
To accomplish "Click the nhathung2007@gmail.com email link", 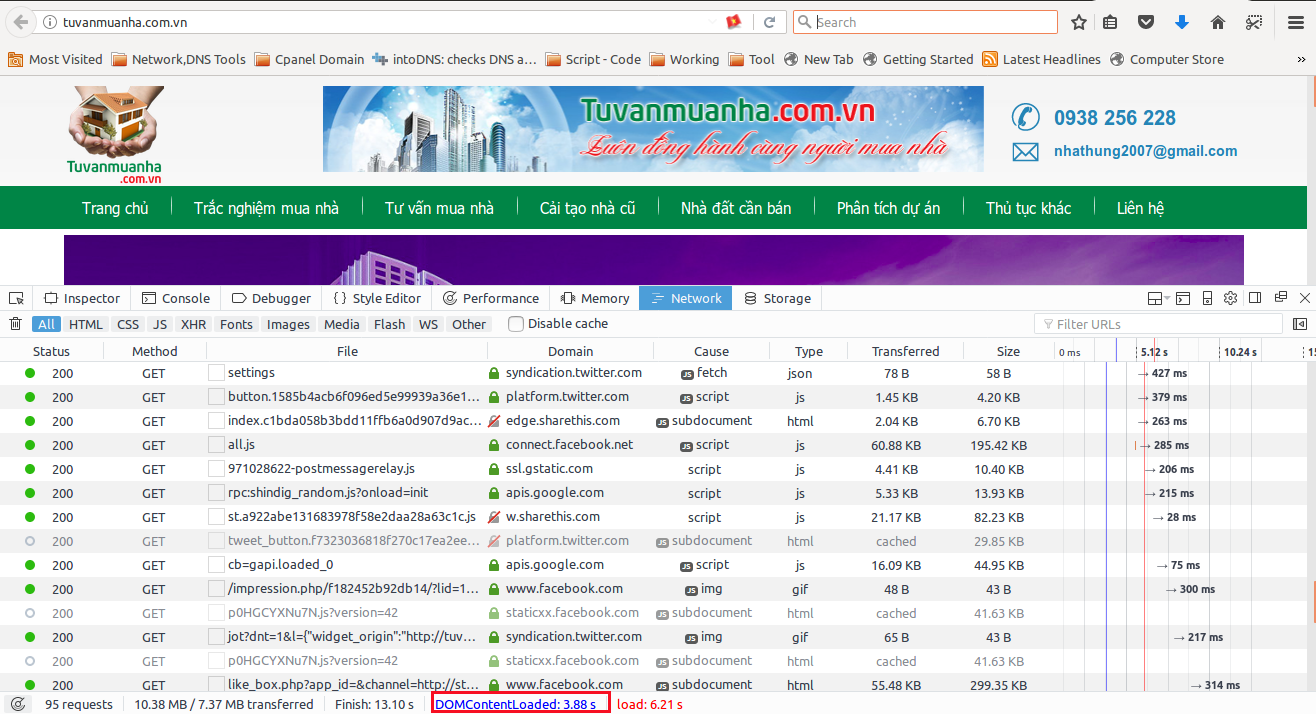I will (1146, 151).
